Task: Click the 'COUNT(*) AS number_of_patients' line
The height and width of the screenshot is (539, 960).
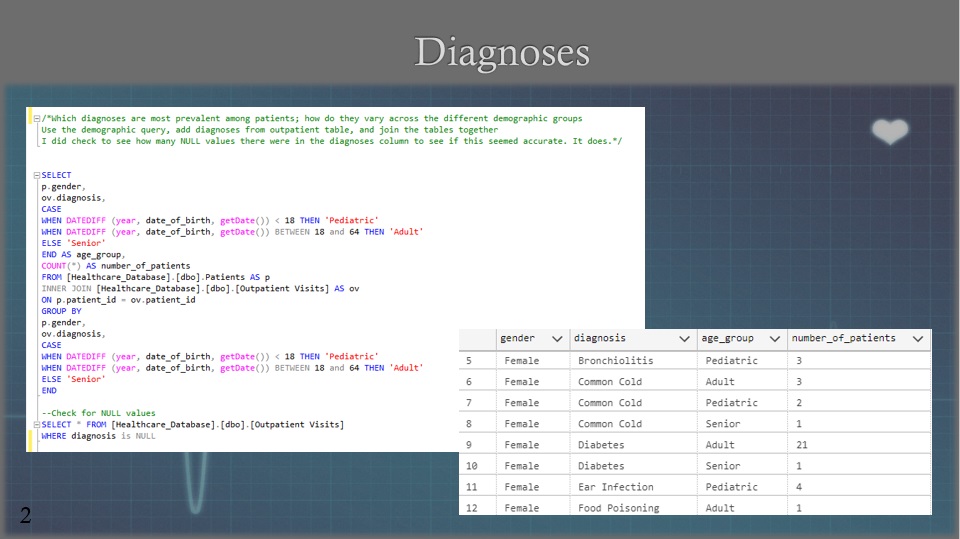Action: pos(116,266)
